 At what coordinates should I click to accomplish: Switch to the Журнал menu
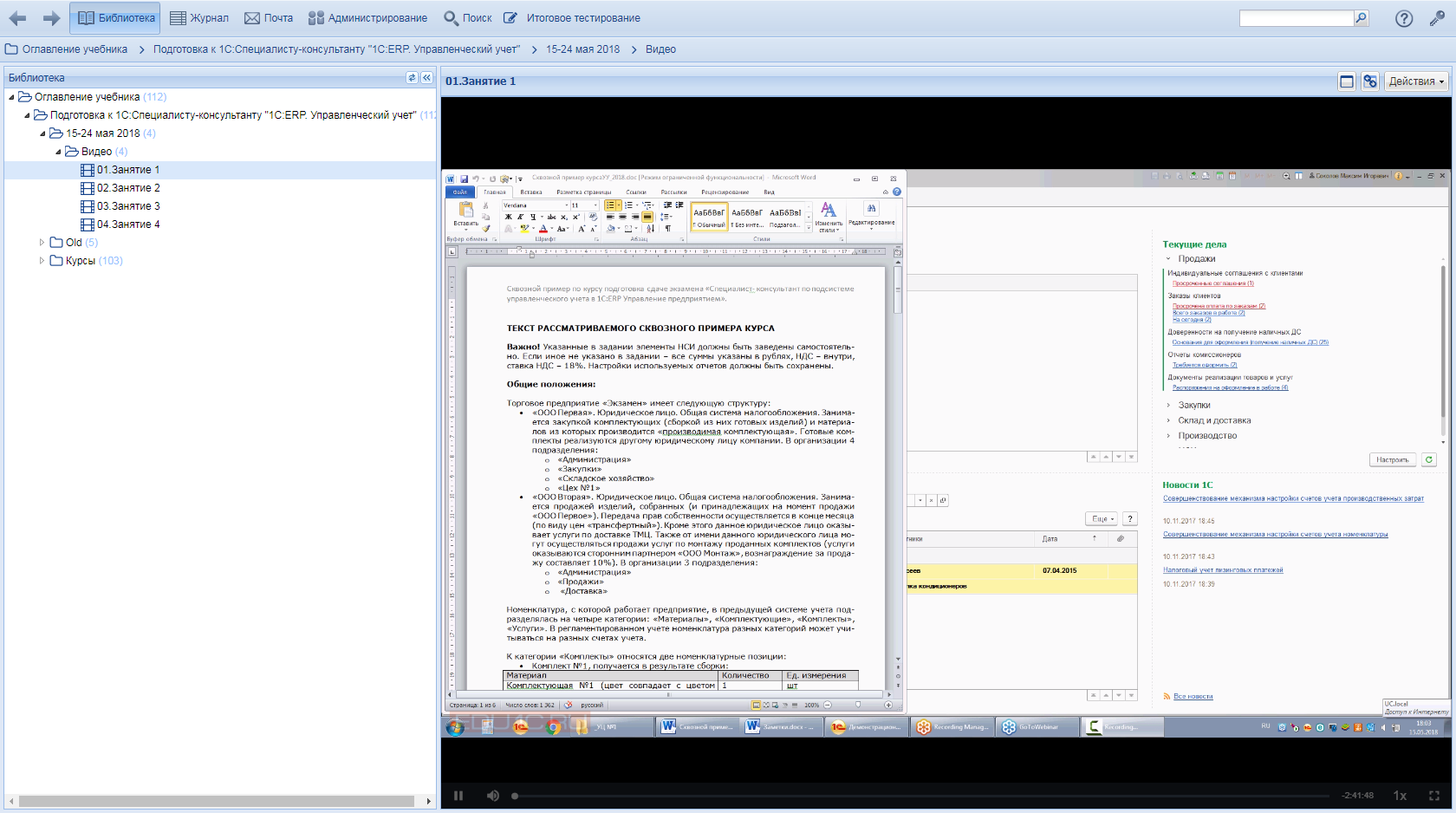(x=199, y=18)
